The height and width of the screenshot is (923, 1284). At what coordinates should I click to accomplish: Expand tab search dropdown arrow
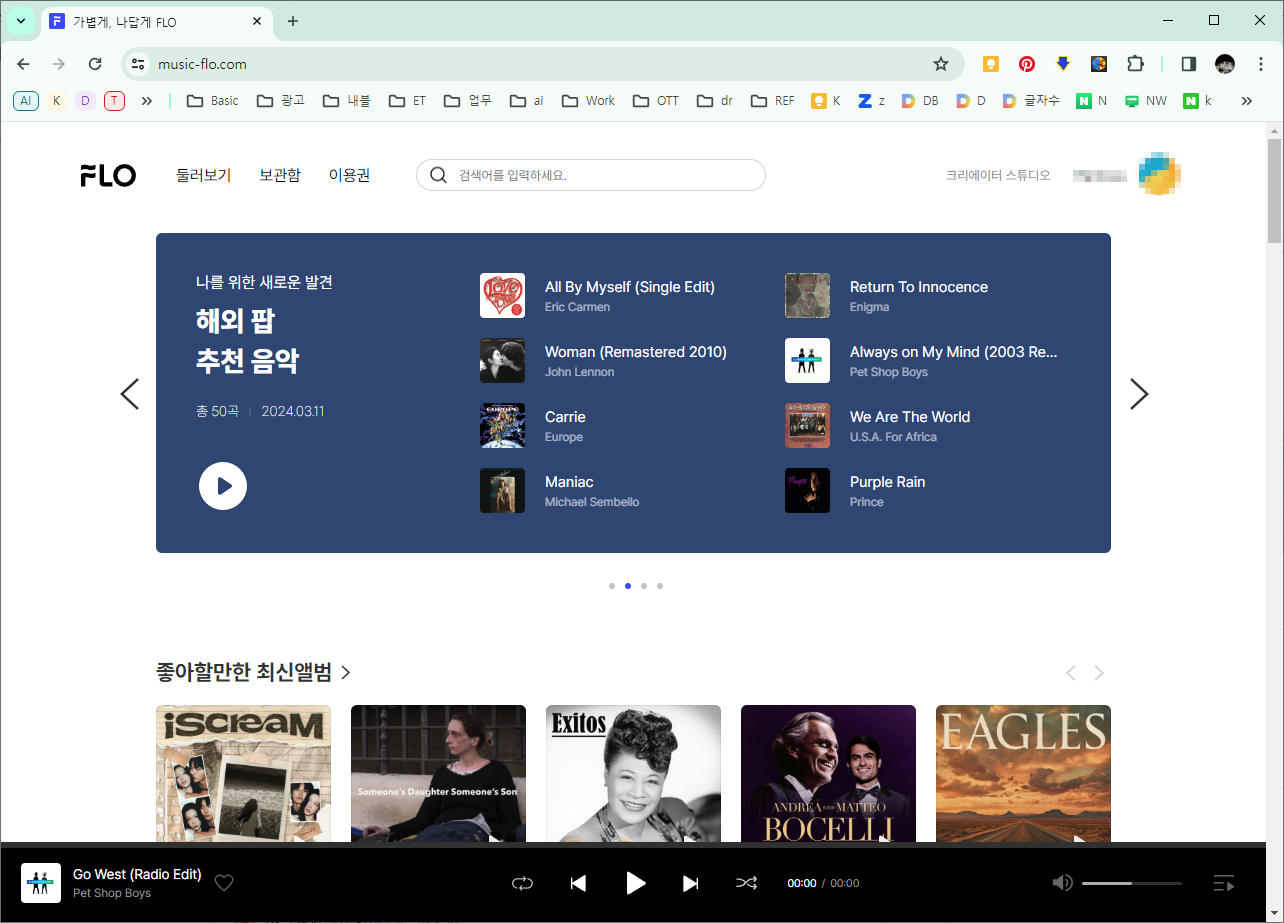pos(21,21)
